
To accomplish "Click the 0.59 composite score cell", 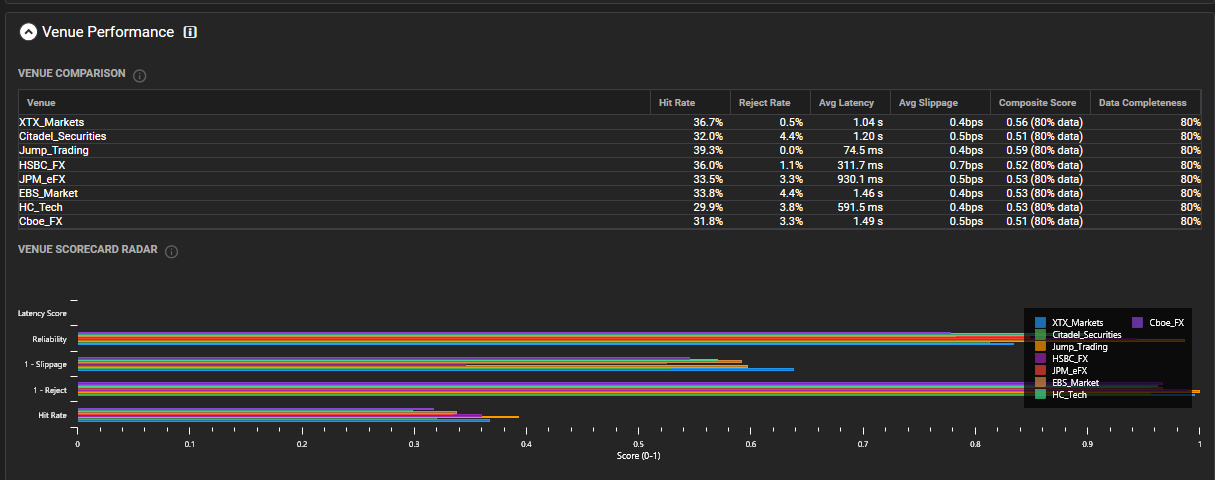I will coord(1040,150).
